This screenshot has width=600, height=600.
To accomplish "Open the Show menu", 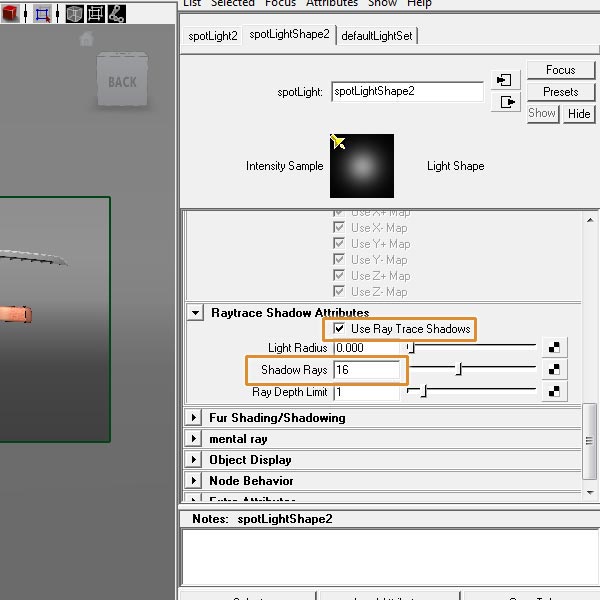I will 382,3.
